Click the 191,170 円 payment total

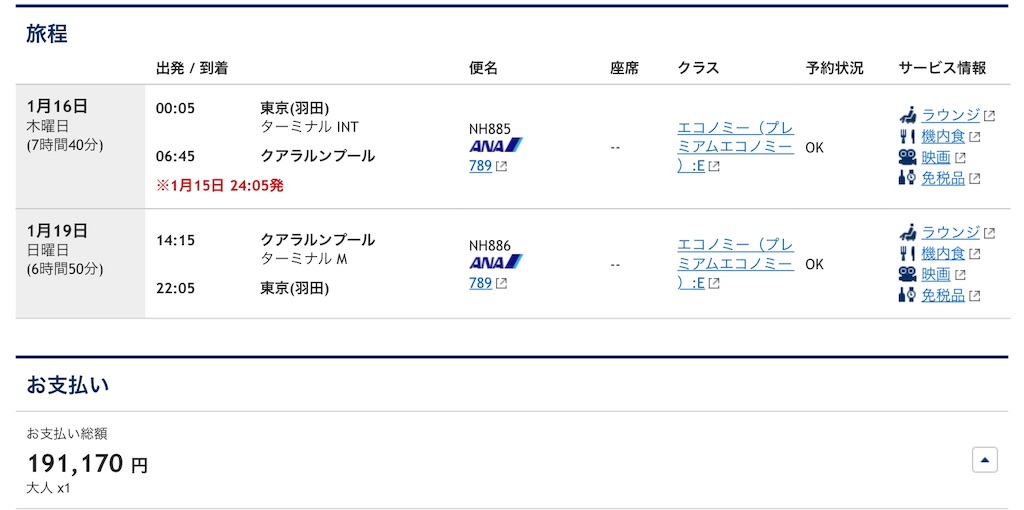(x=88, y=464)
